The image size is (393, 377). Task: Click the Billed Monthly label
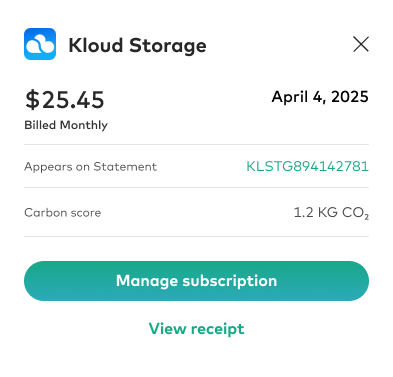pos(66,125)
